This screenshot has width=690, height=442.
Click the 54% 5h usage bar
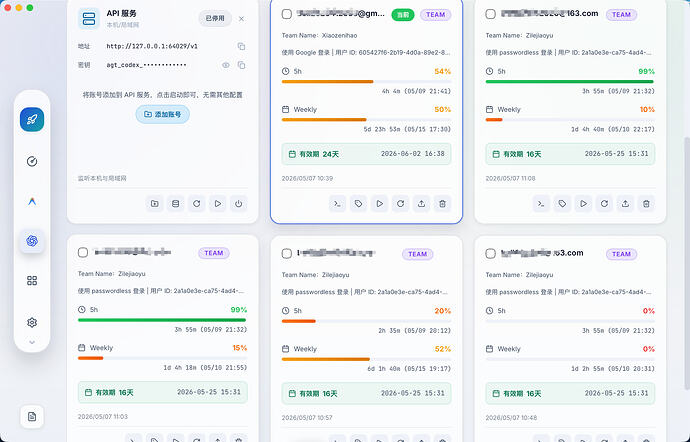(x=367, y=81)
